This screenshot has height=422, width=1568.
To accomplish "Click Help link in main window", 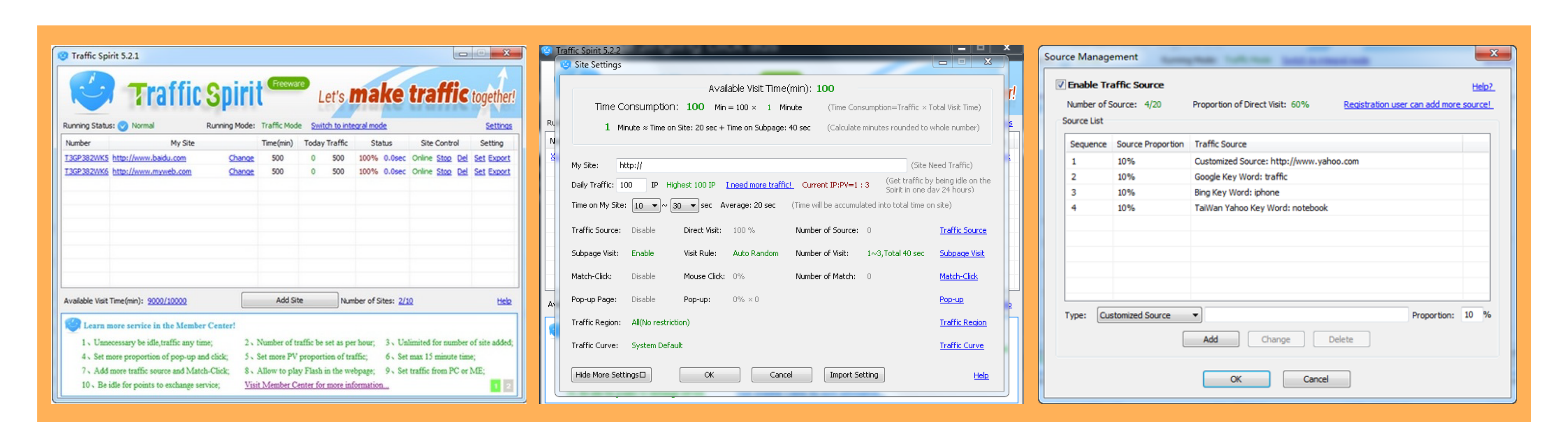I will [504, 301].
